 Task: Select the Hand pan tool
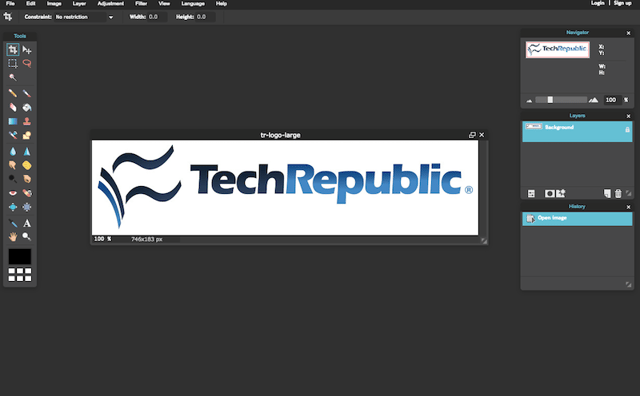13,236
